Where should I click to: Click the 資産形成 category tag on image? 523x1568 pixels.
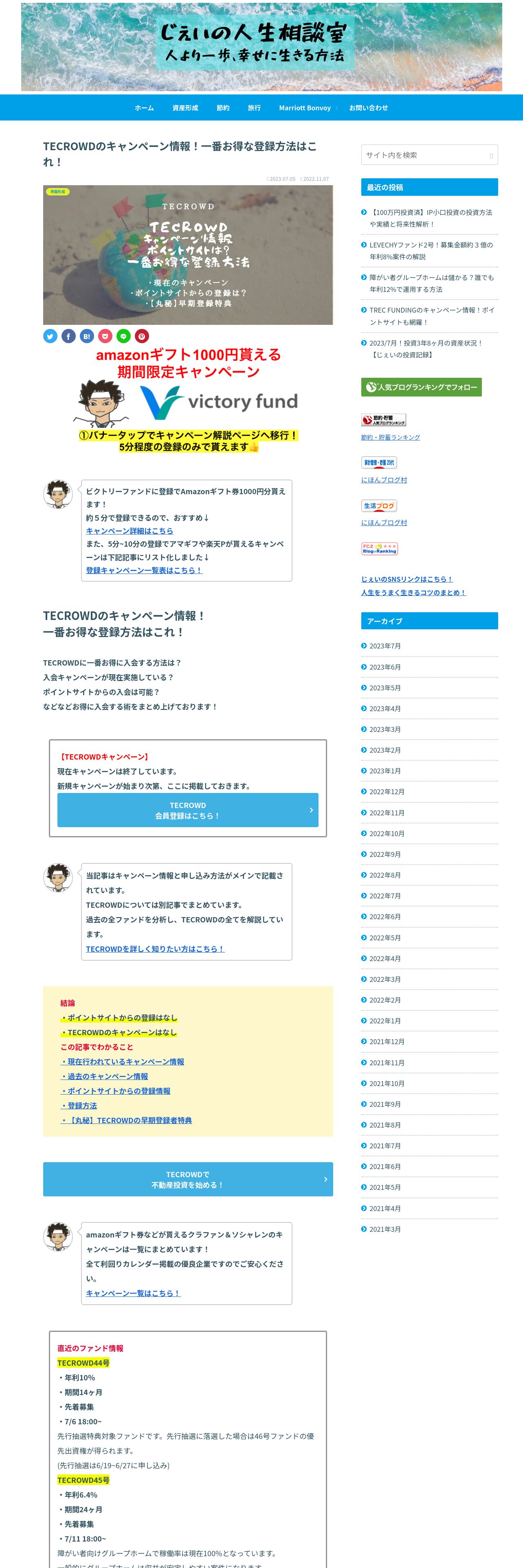click(x=58, y=192)
